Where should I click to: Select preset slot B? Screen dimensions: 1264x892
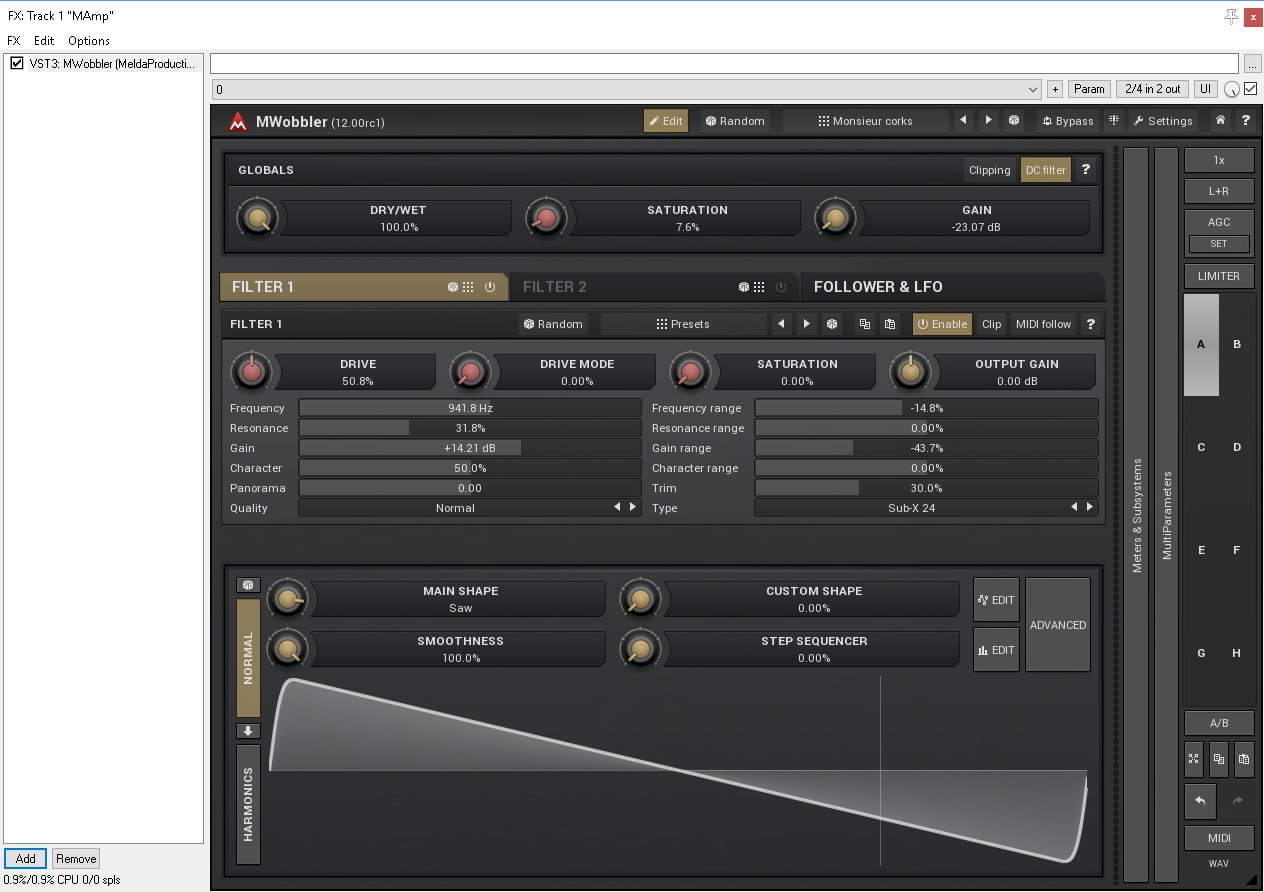coord(1237,344)
